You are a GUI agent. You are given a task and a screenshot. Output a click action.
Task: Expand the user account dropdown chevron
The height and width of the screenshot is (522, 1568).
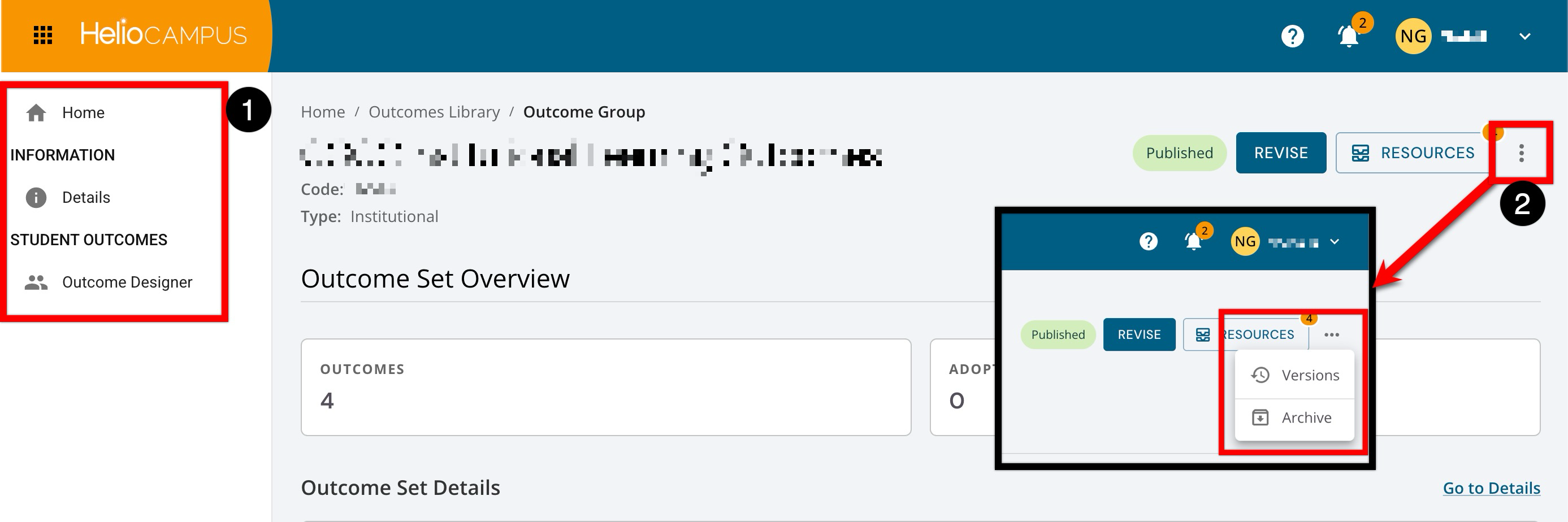point(1524,37)
